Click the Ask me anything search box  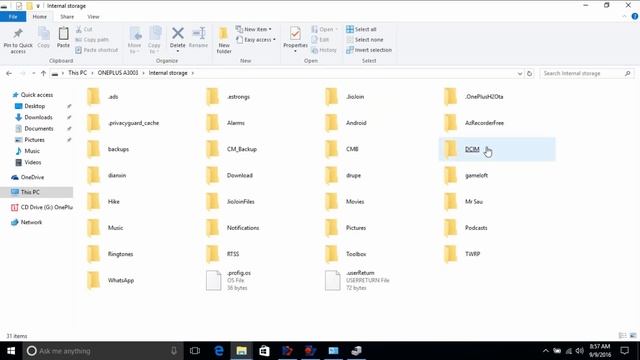tap(102, 351)
